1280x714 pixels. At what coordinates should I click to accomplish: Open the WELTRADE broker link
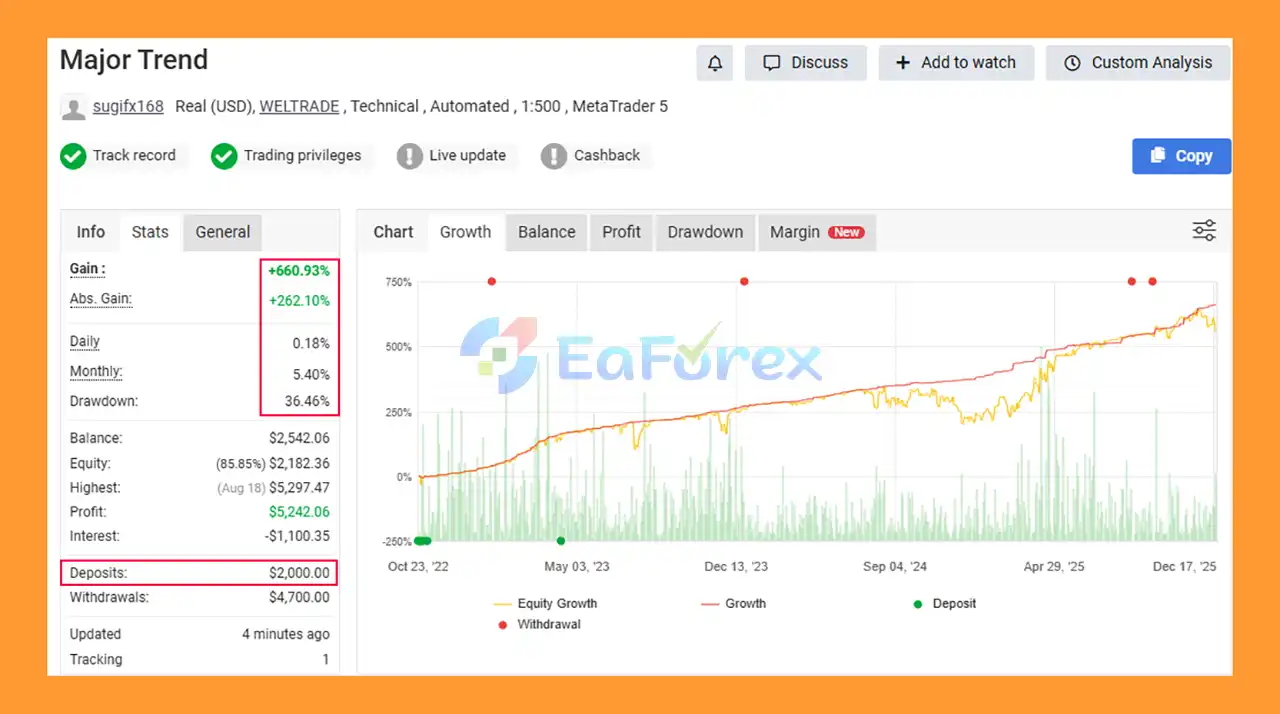tap(299, 106)
